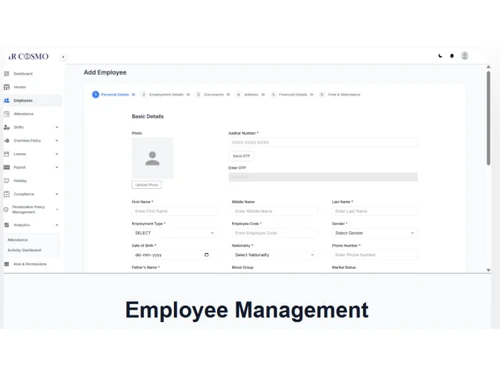Open the Date of Birth calendar picker icon

coord(207,255)
